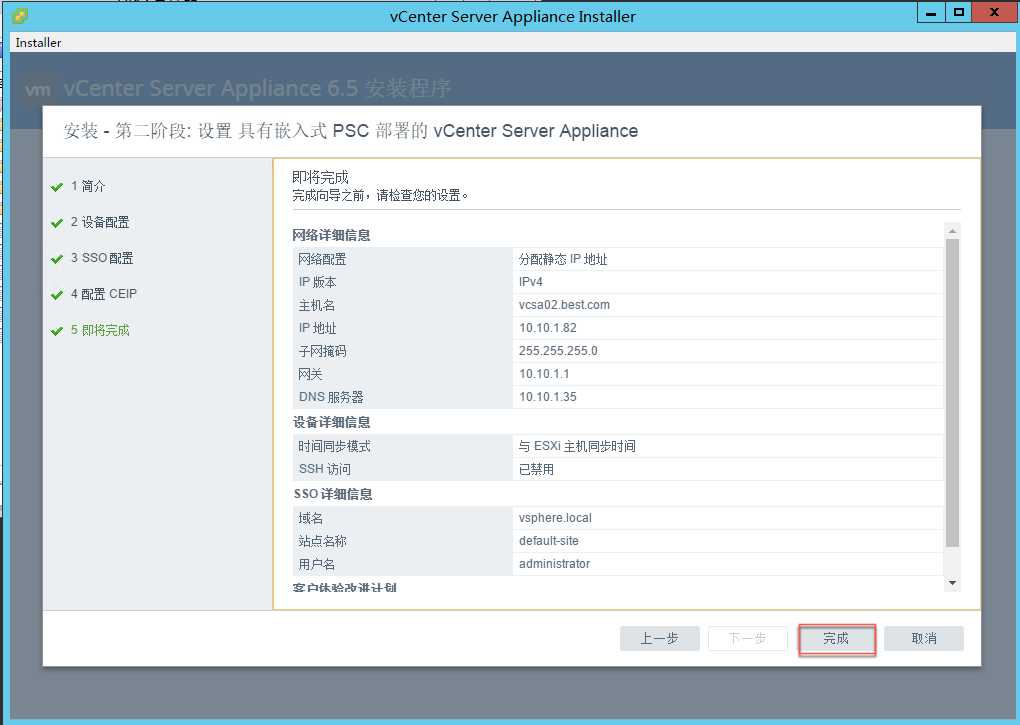Viewport: 1020px width, 725px height.
Task: Maximize the installer window
Action: click(x=958, y=13)
